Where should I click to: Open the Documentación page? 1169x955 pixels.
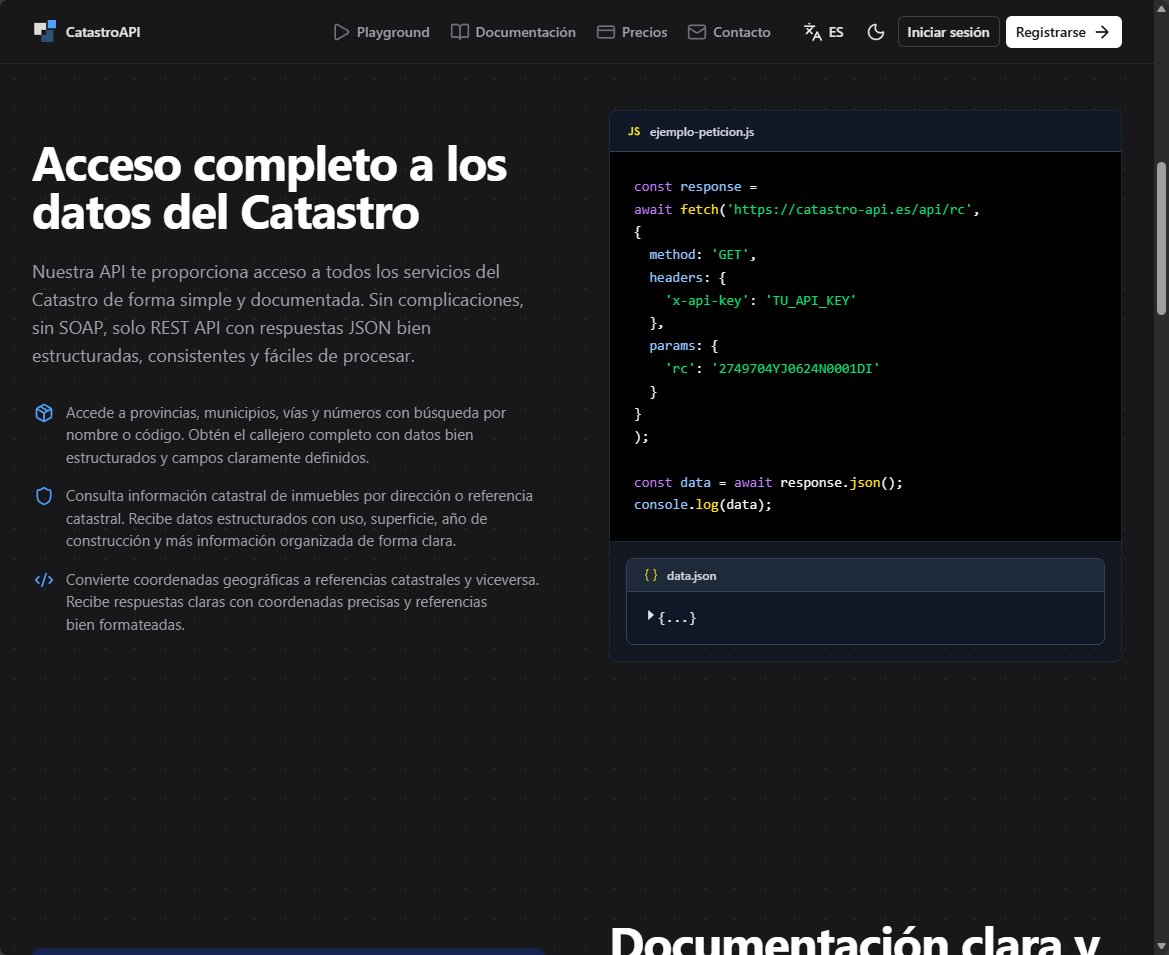pyautogui.click(x=524, y=31)
